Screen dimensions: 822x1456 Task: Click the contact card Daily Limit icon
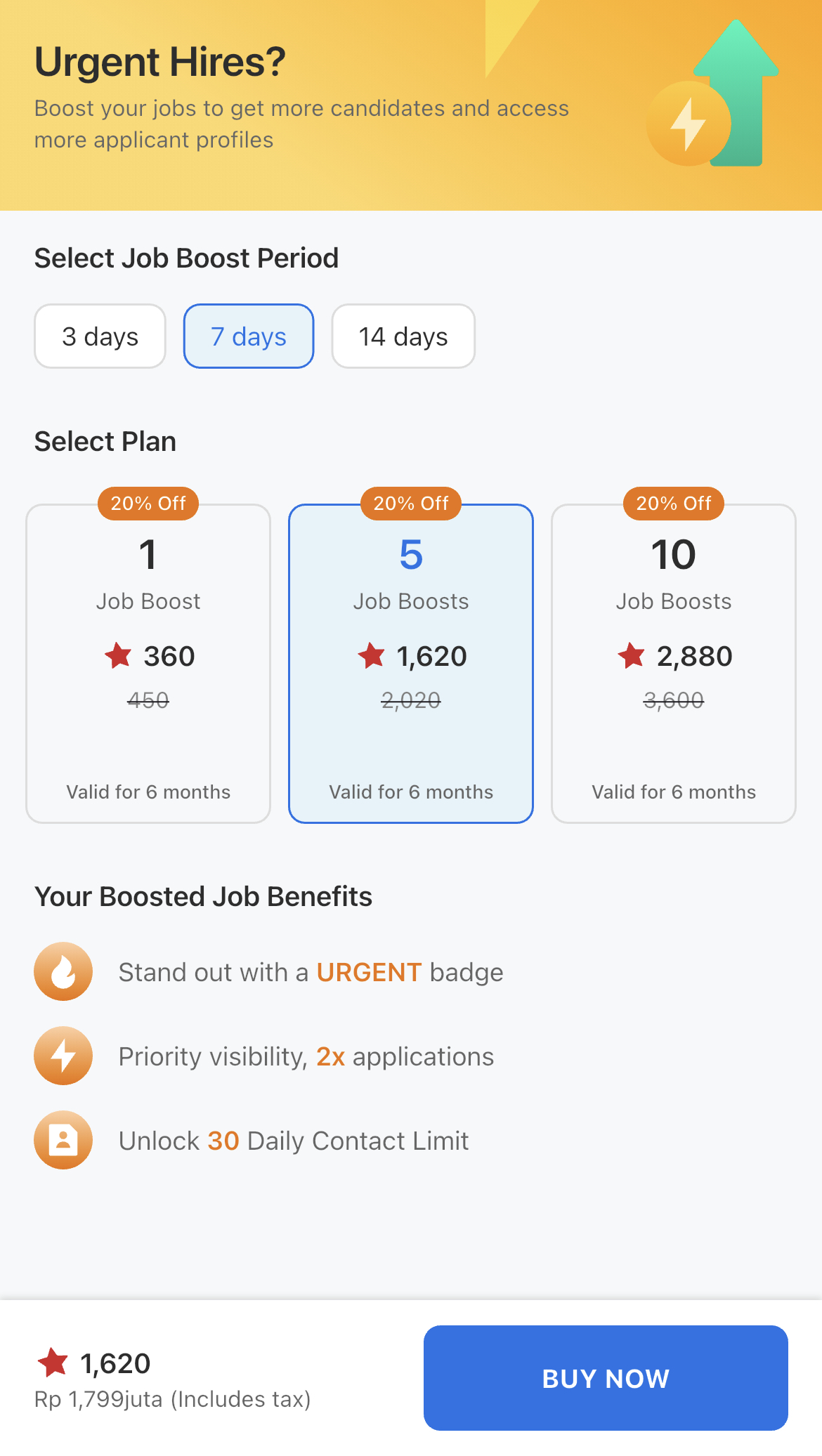[x=63, y=1140]
